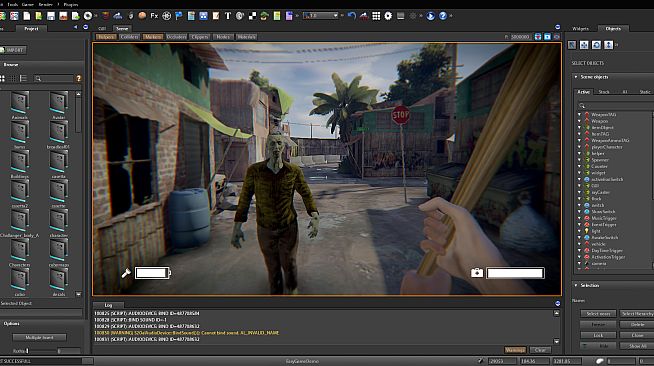Image resolution: width=654 pixels, height=366 pixels.
Task: Click the Import button
Action: 13,50
